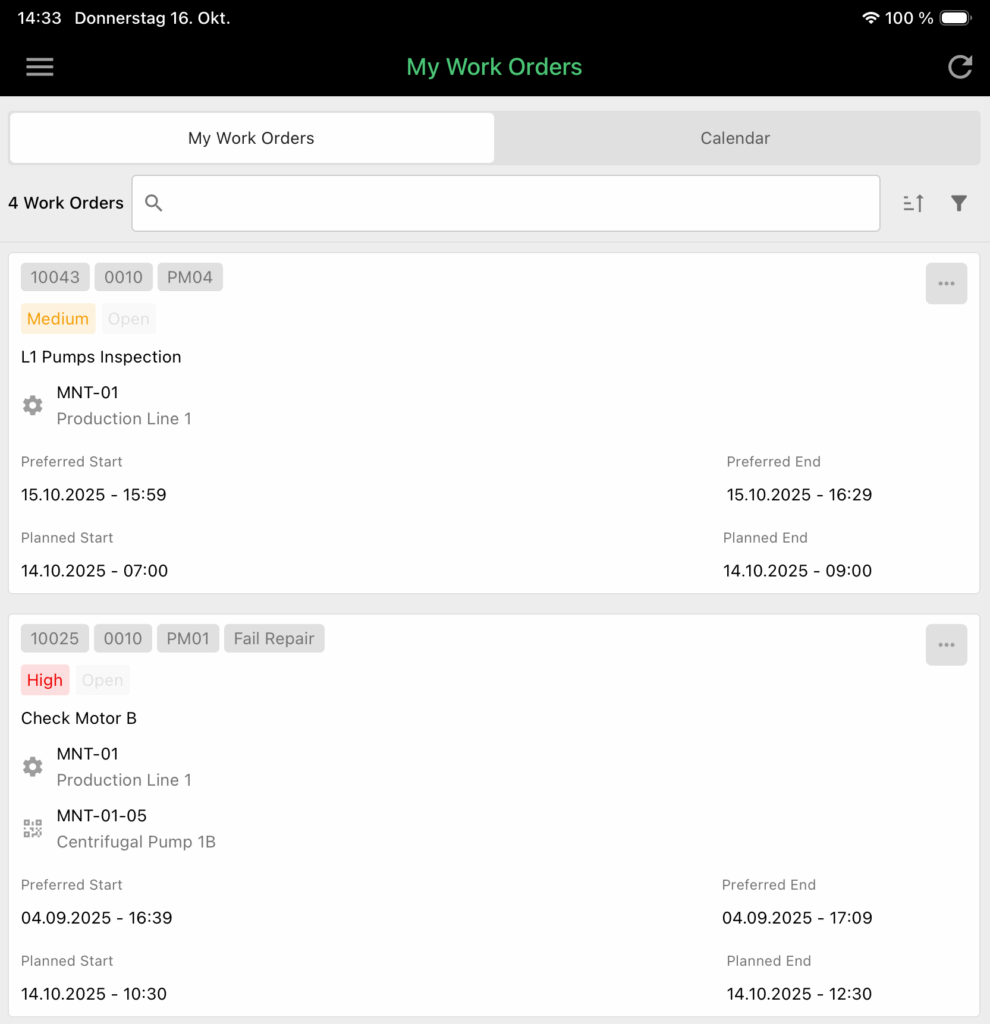
Task: Select Centrifugal Pump 1B equipment entry
Action: pos(136,841)
